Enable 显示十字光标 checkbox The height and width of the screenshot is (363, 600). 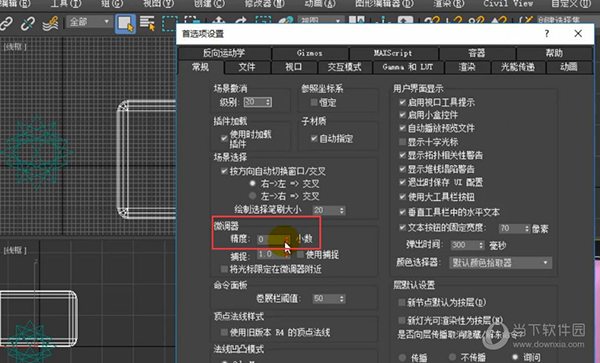tap(402, 142)
